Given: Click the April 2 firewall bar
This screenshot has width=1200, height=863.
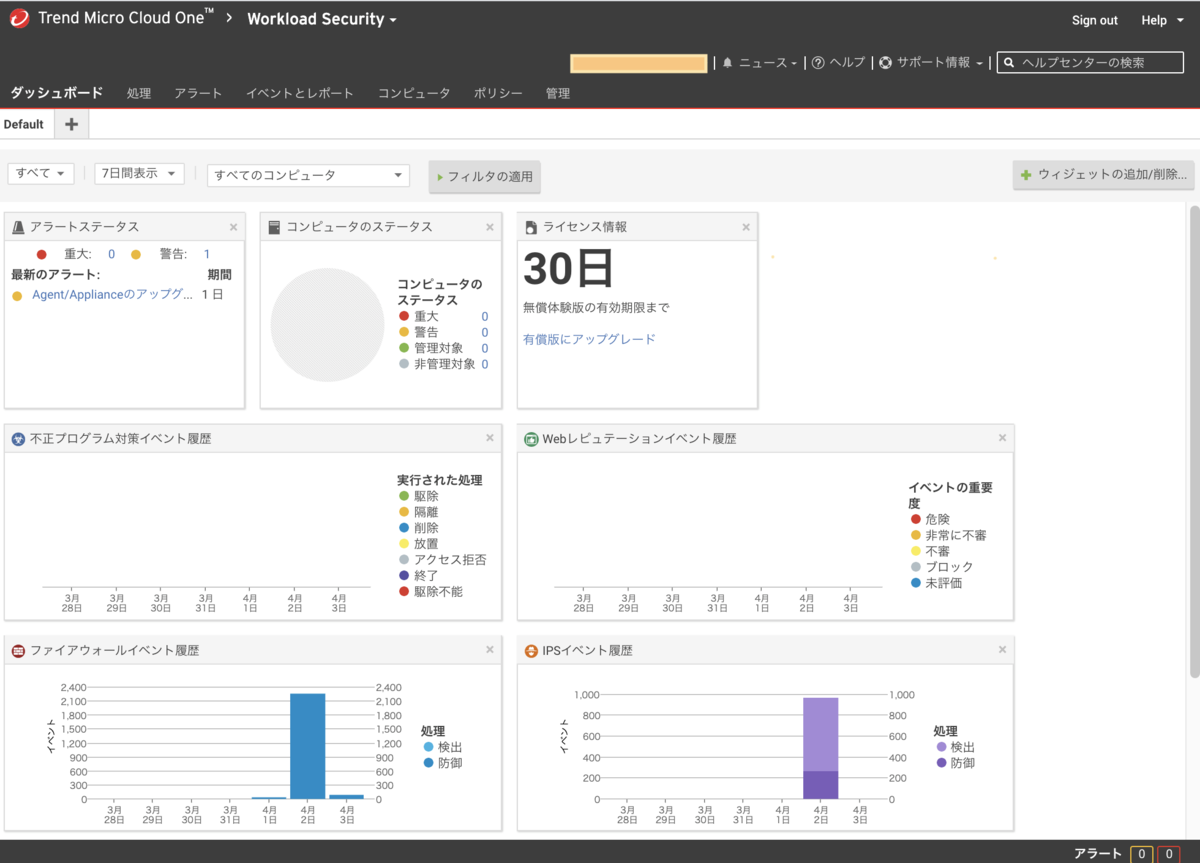Looking at the screenshot, I should pos(307,746).
